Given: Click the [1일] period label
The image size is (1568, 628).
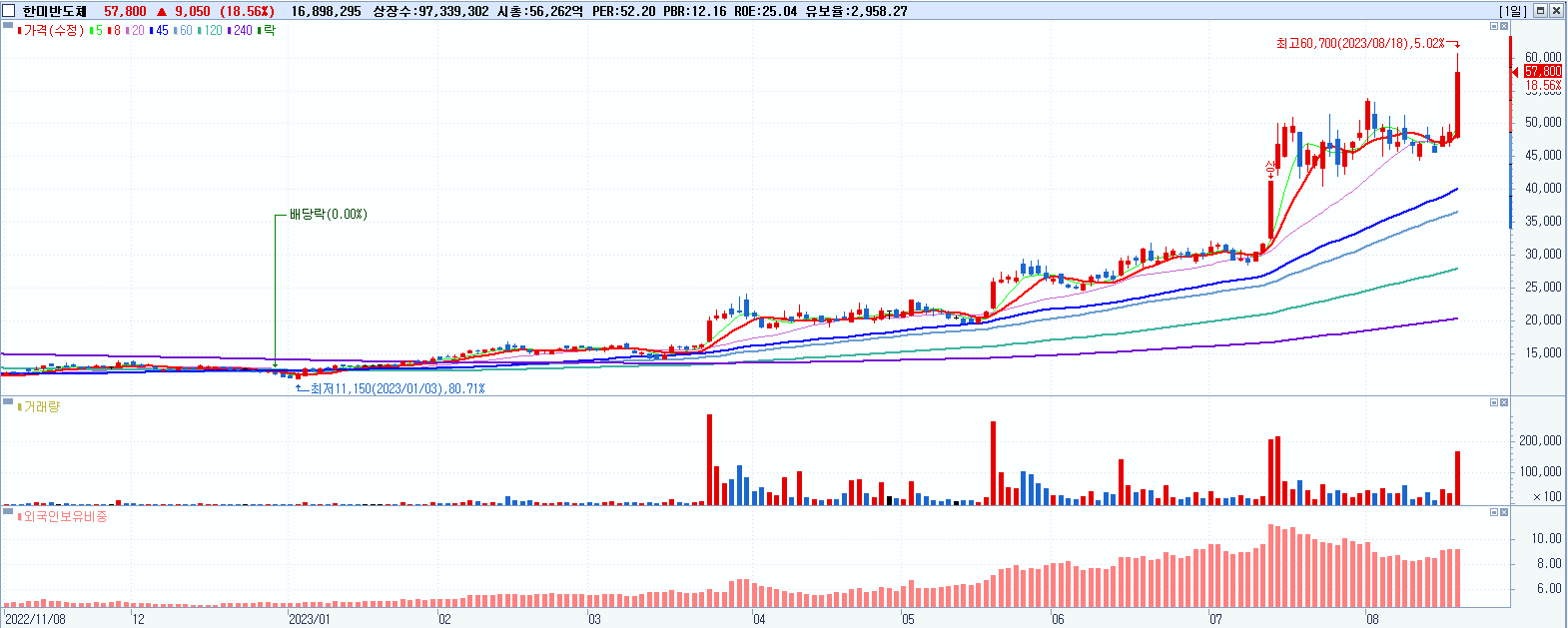Looking at the screenshot, I should [x=1513, y=11].
